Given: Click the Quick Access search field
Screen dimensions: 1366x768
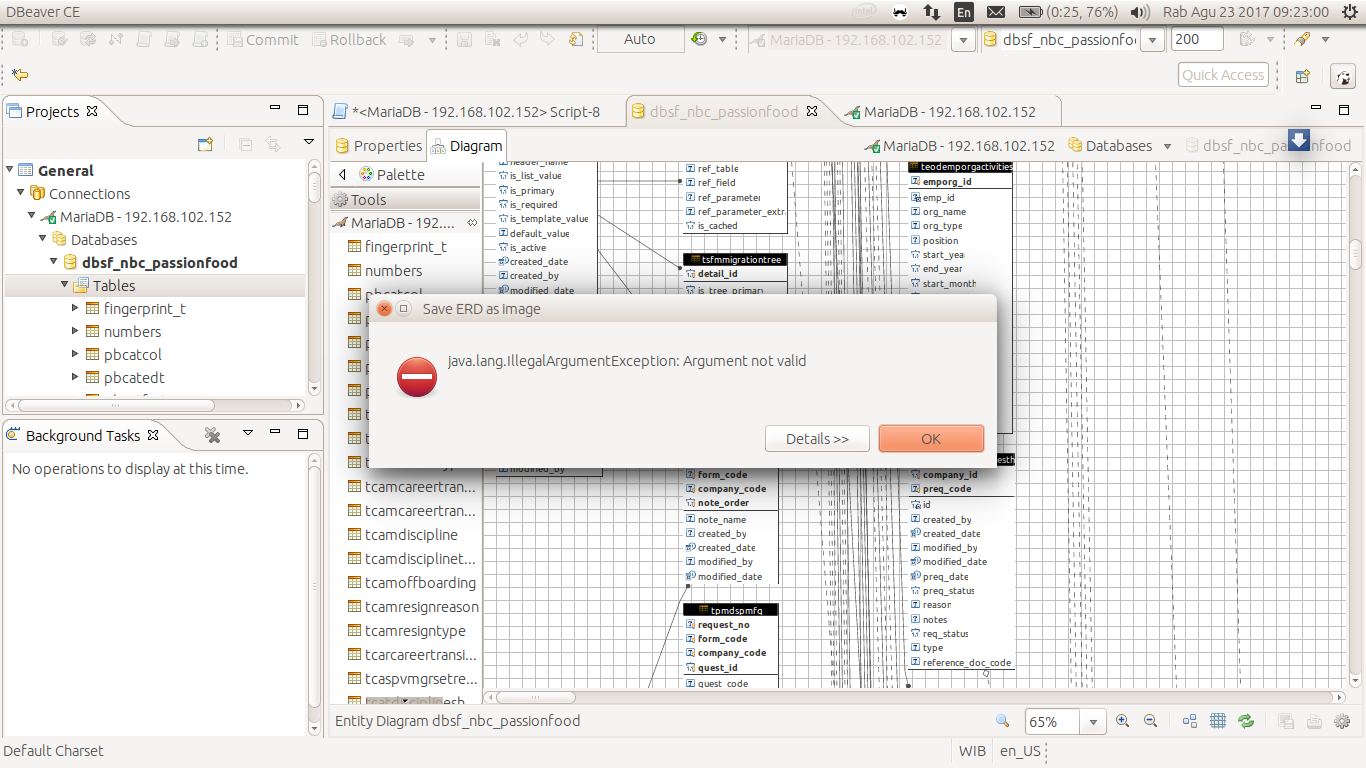Looking at the screenshot, I should click(1223, 75).
